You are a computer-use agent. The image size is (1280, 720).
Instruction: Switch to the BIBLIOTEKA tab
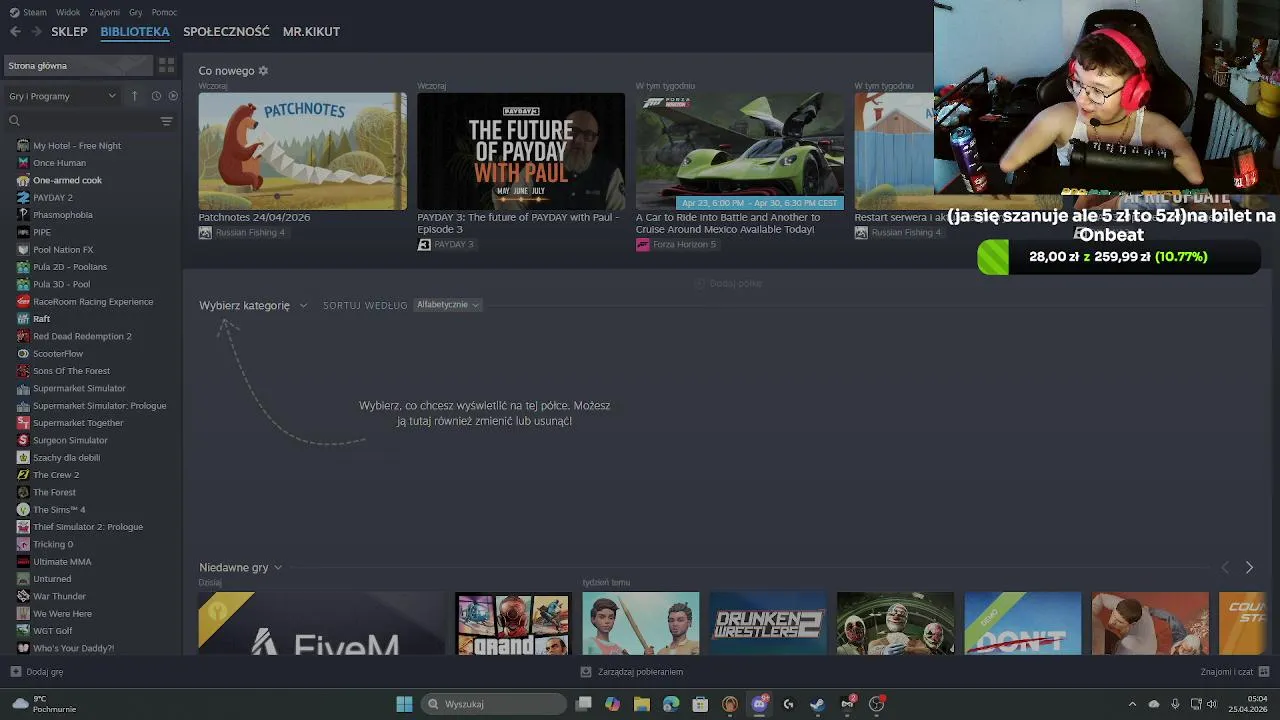point(135,32)
